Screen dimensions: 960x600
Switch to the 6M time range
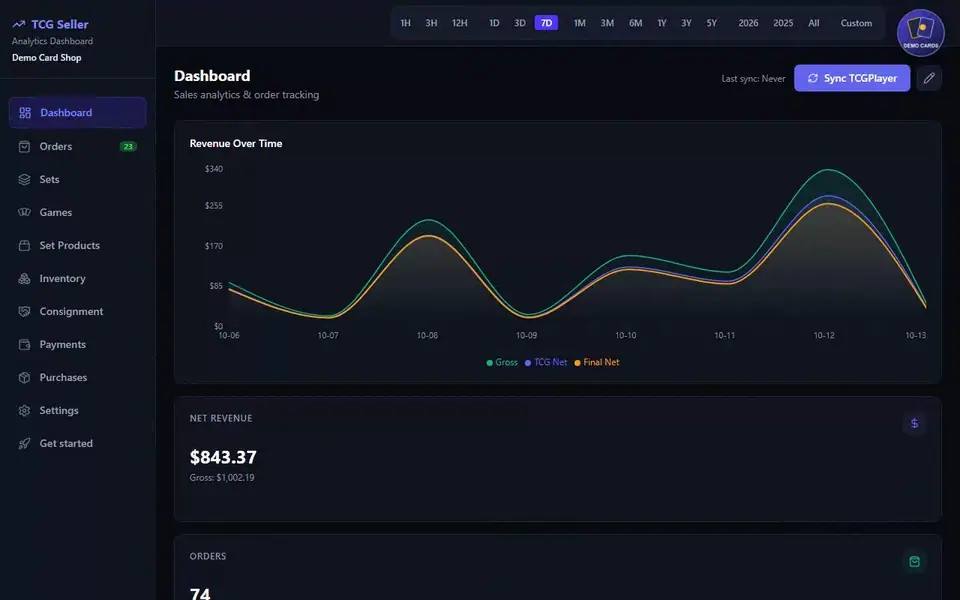(636, 23)
